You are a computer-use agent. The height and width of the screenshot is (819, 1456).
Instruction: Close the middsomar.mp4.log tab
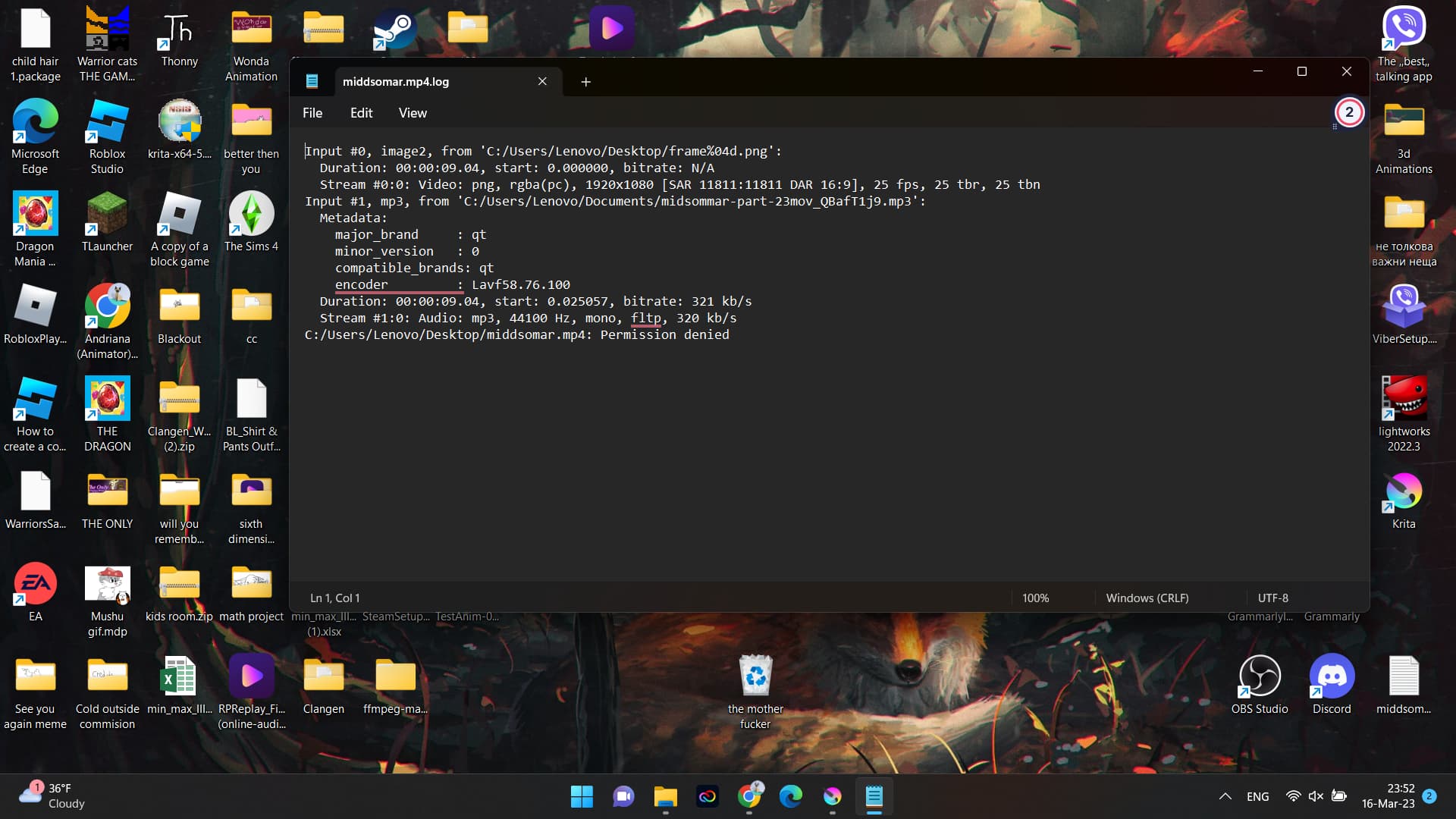pos(542,81)
